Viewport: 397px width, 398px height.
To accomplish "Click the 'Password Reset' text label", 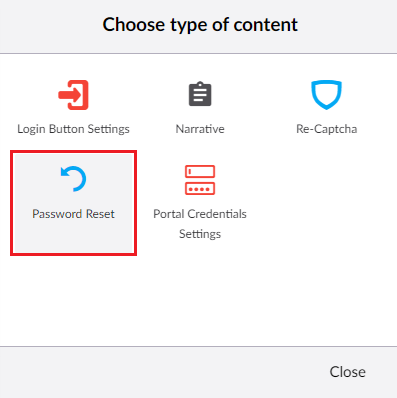I will pos(73,214).
